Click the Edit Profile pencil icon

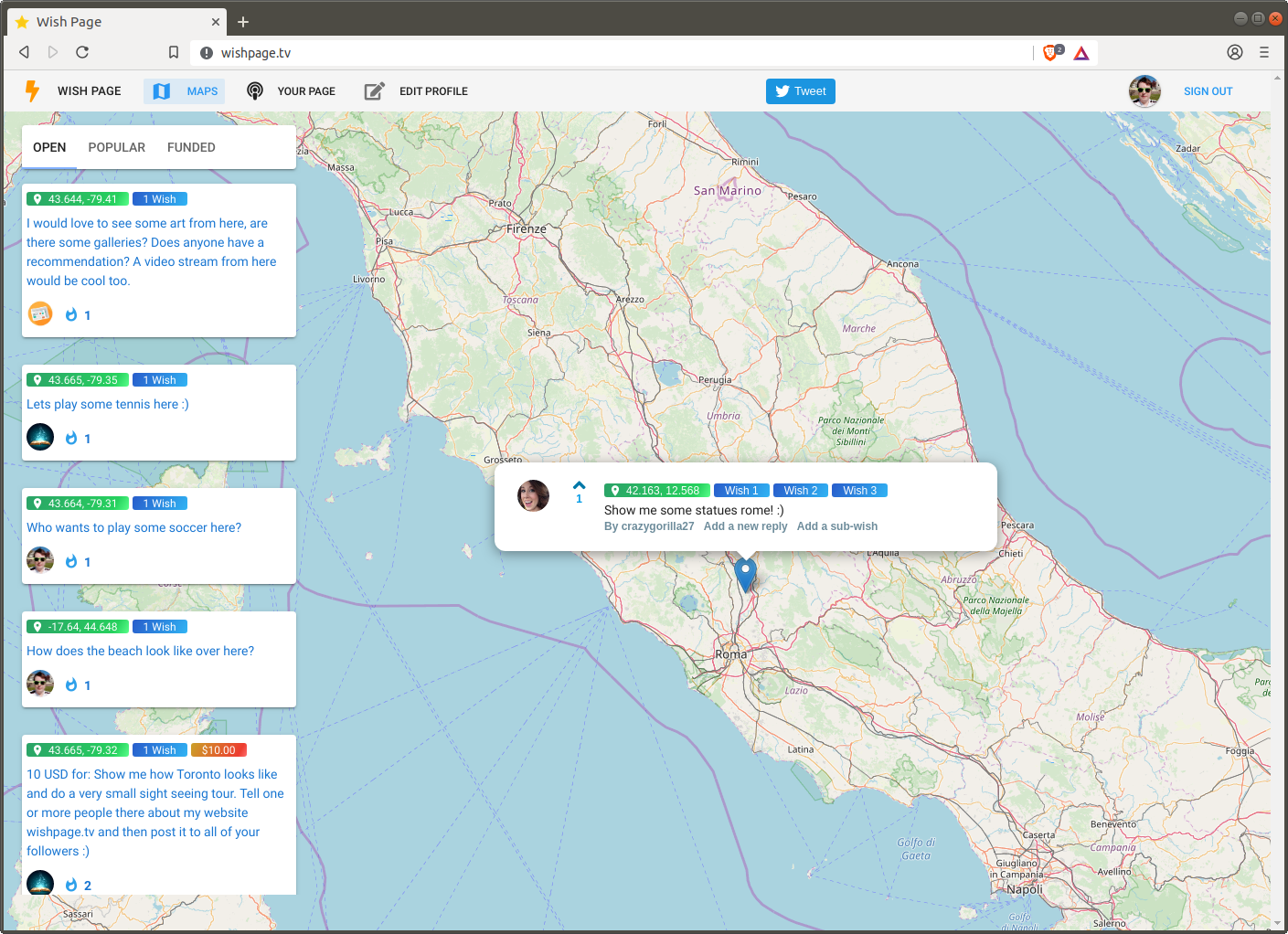[x=374, y=91]
